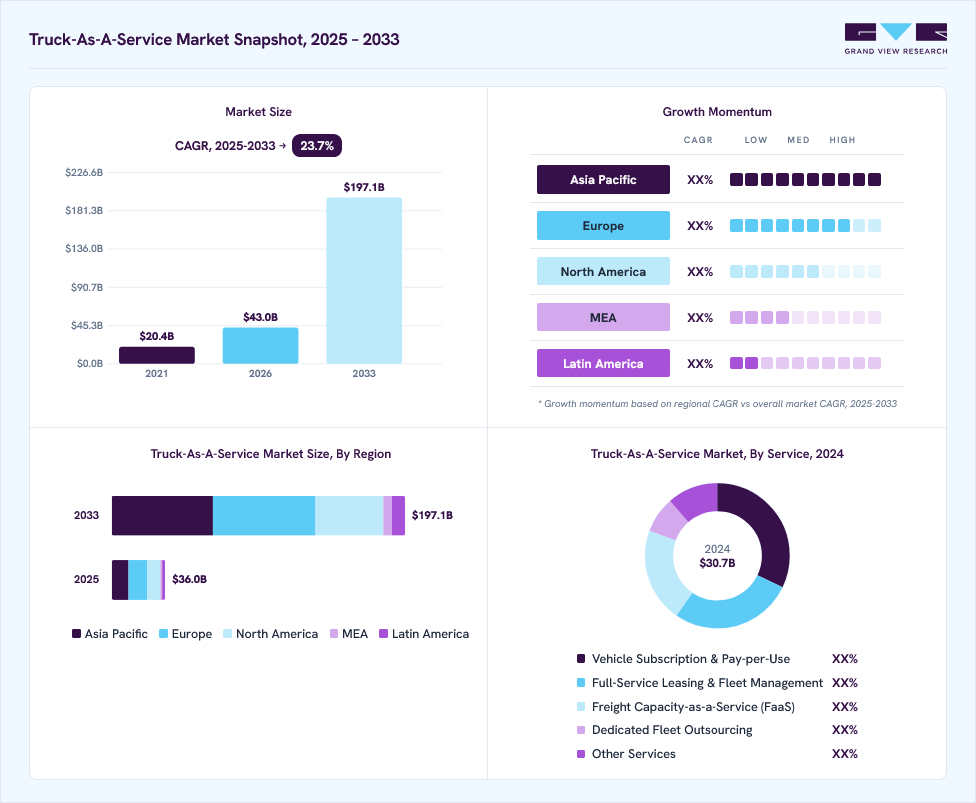
Task: Click the $226.6B y-axis label
Action: pos(84,172)
